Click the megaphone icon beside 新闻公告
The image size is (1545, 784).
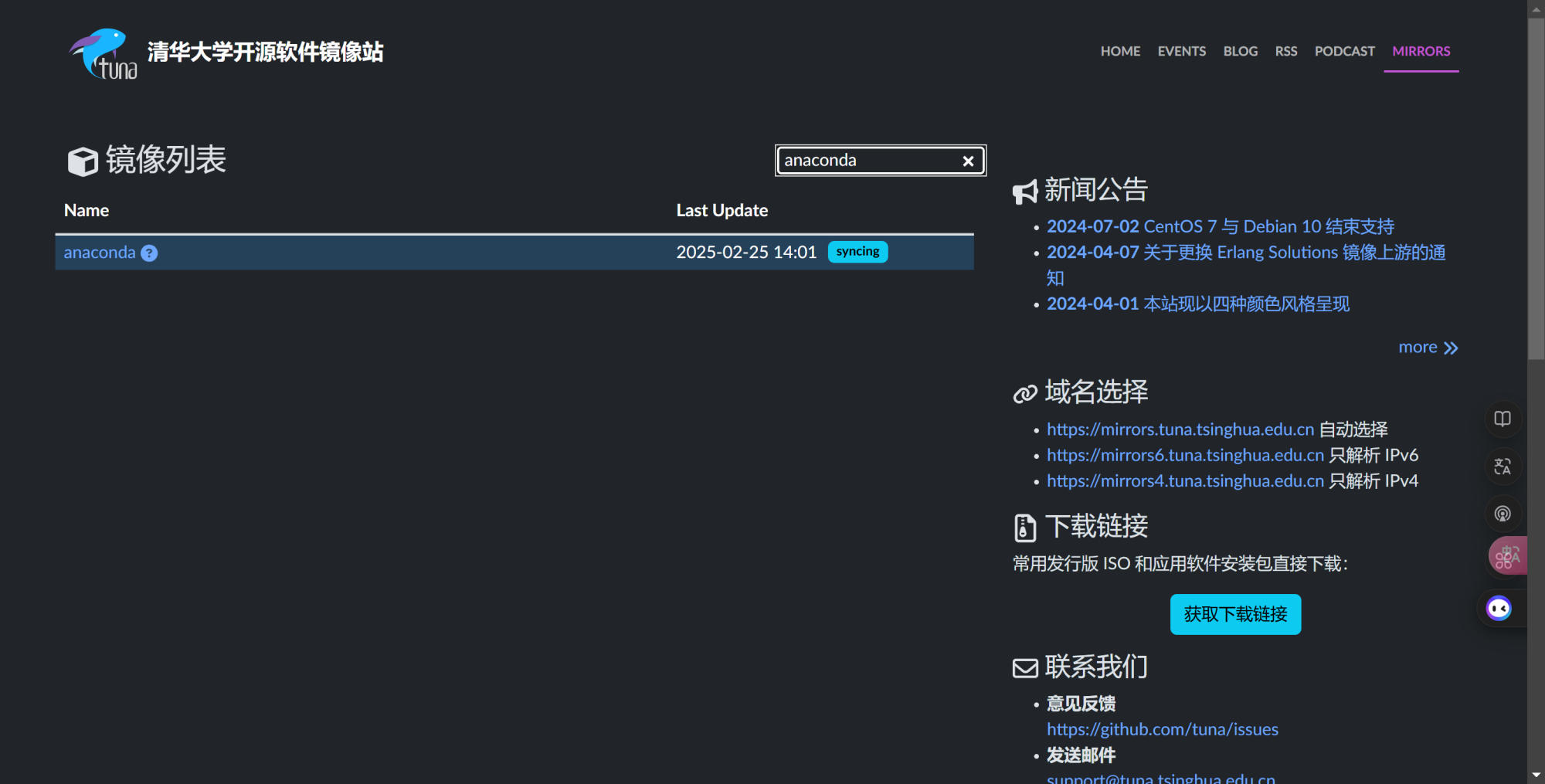click(x=1025, y=192)
